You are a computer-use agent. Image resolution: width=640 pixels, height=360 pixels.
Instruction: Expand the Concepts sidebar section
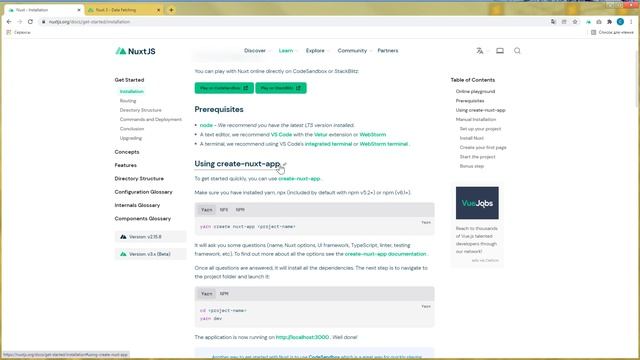[127, 152]
